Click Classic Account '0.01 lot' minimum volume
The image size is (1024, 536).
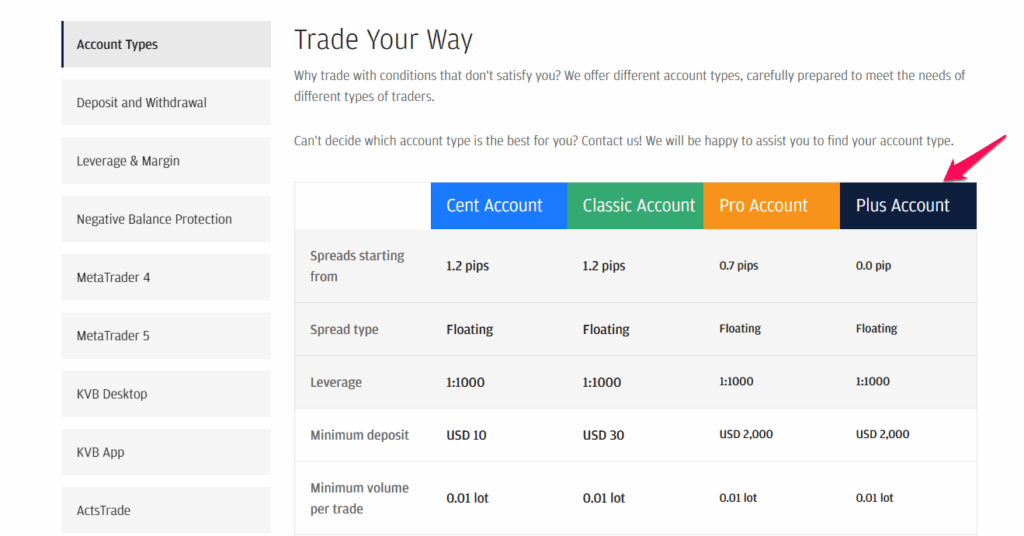point(604,498)
